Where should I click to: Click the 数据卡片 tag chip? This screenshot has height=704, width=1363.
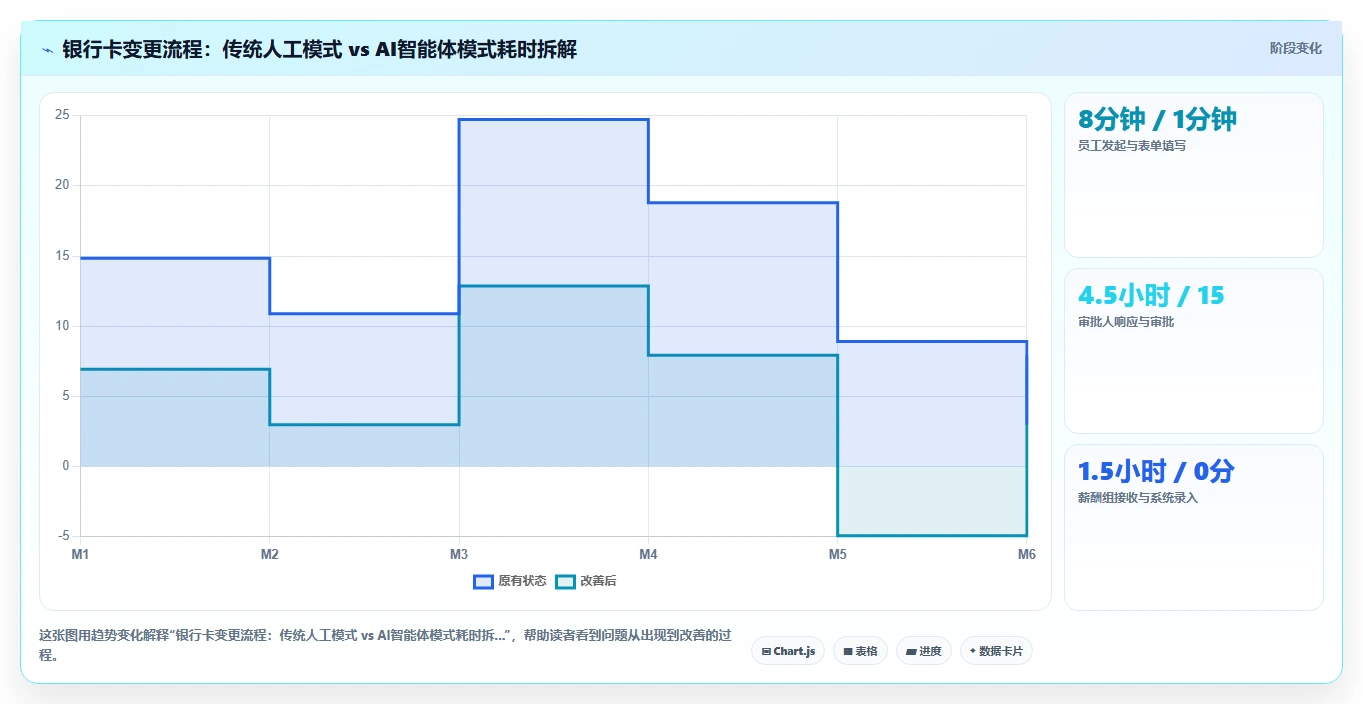[996, 651]
